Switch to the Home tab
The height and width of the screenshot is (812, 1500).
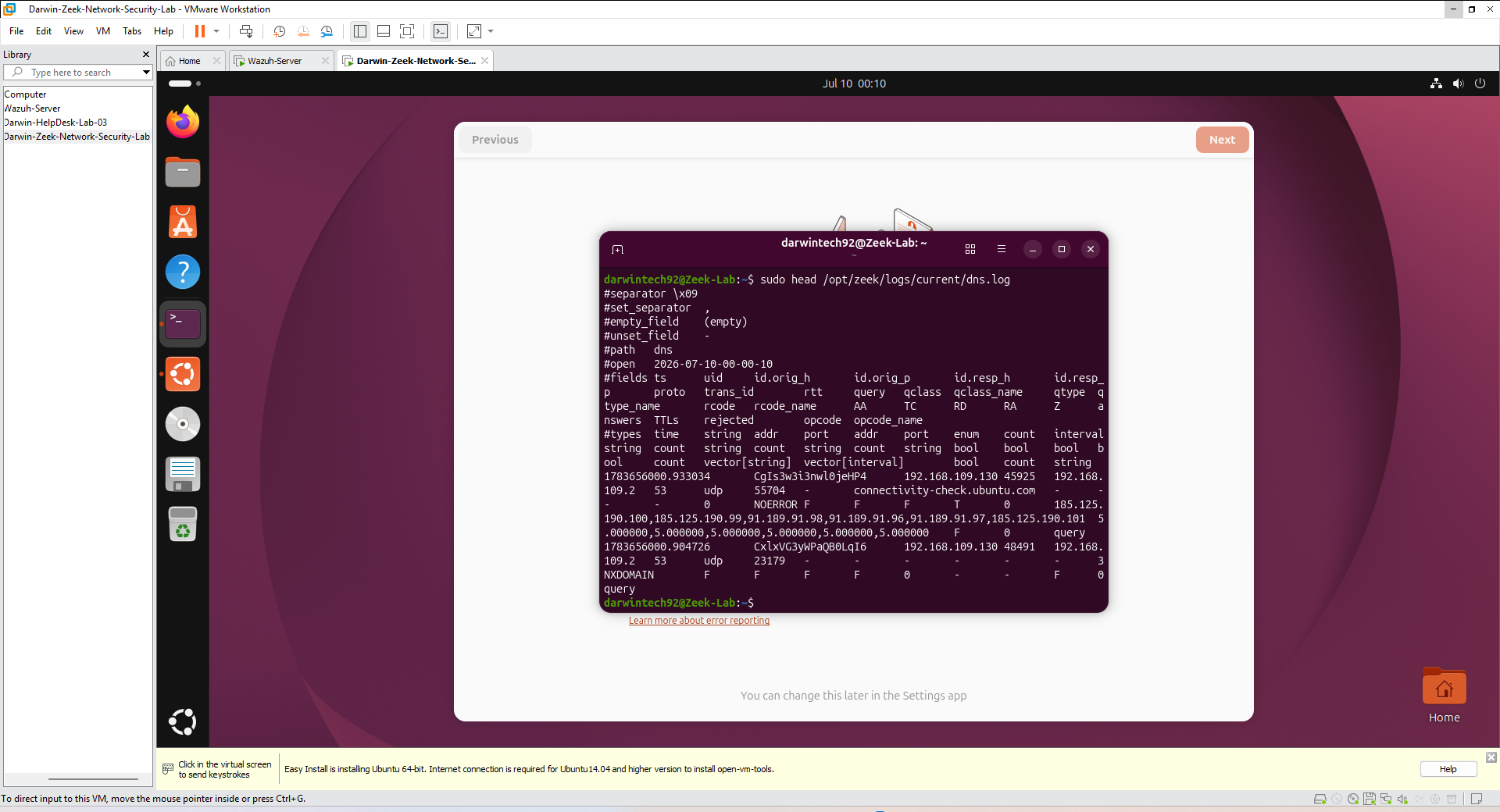click(188, 61)
